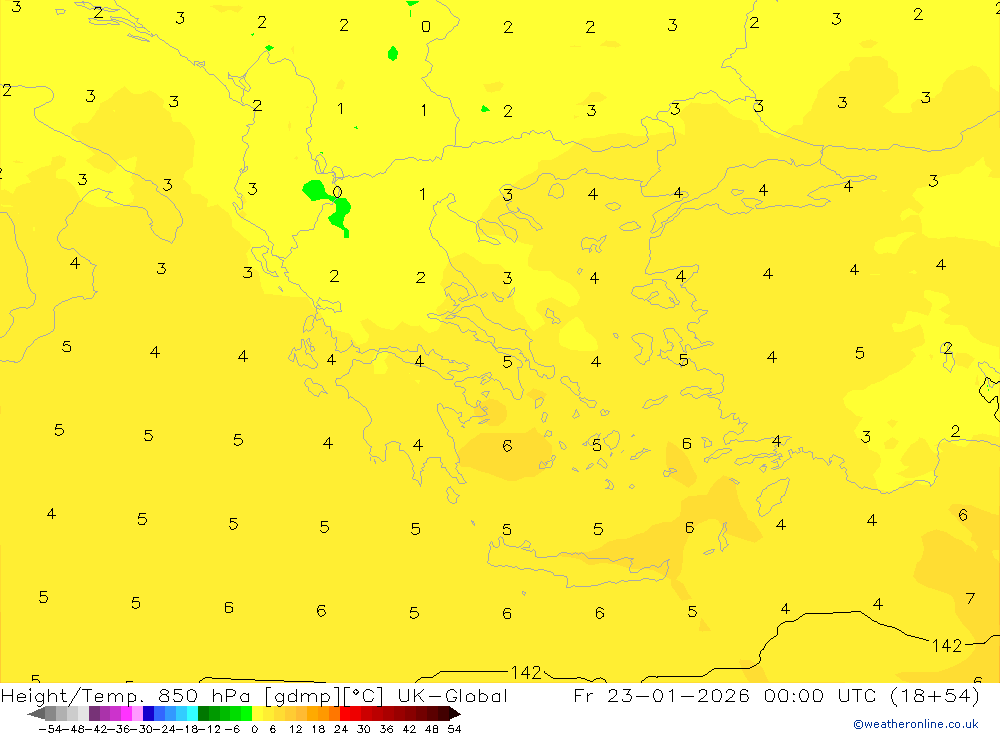Click the '-54' legend scale label
Image resolution: width=1000 pixels, height=733 pixels.
(50, 729)
